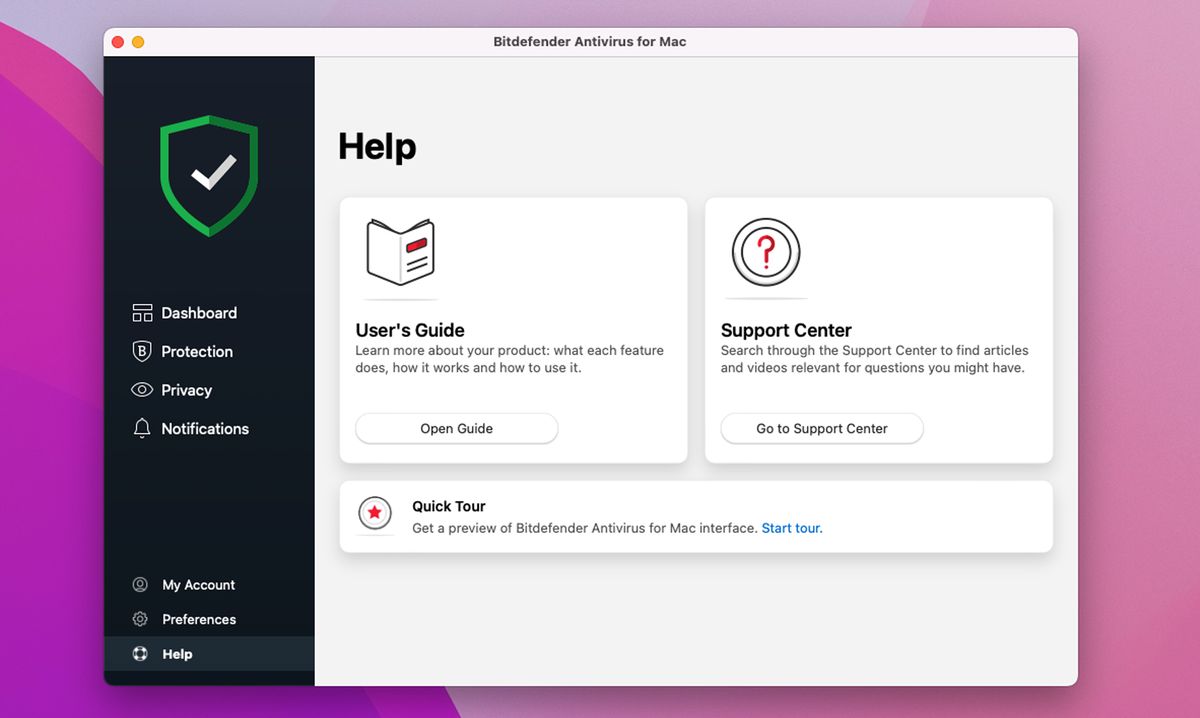Select the Help lifebuoy icon
The image size is (1200, 718).
[x=141, y=653]
